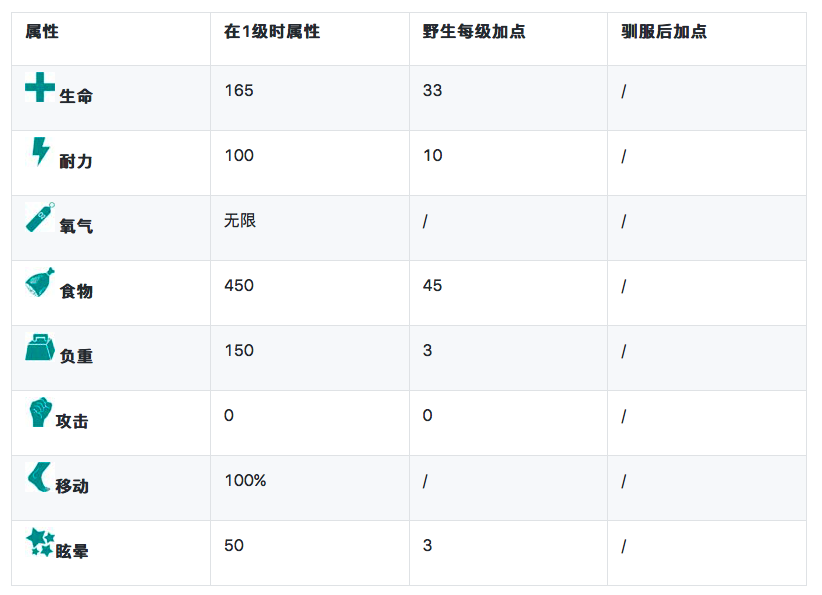822x595 pixels.
Task: Select the 负重 label text
Action: [x=76, y=357]
